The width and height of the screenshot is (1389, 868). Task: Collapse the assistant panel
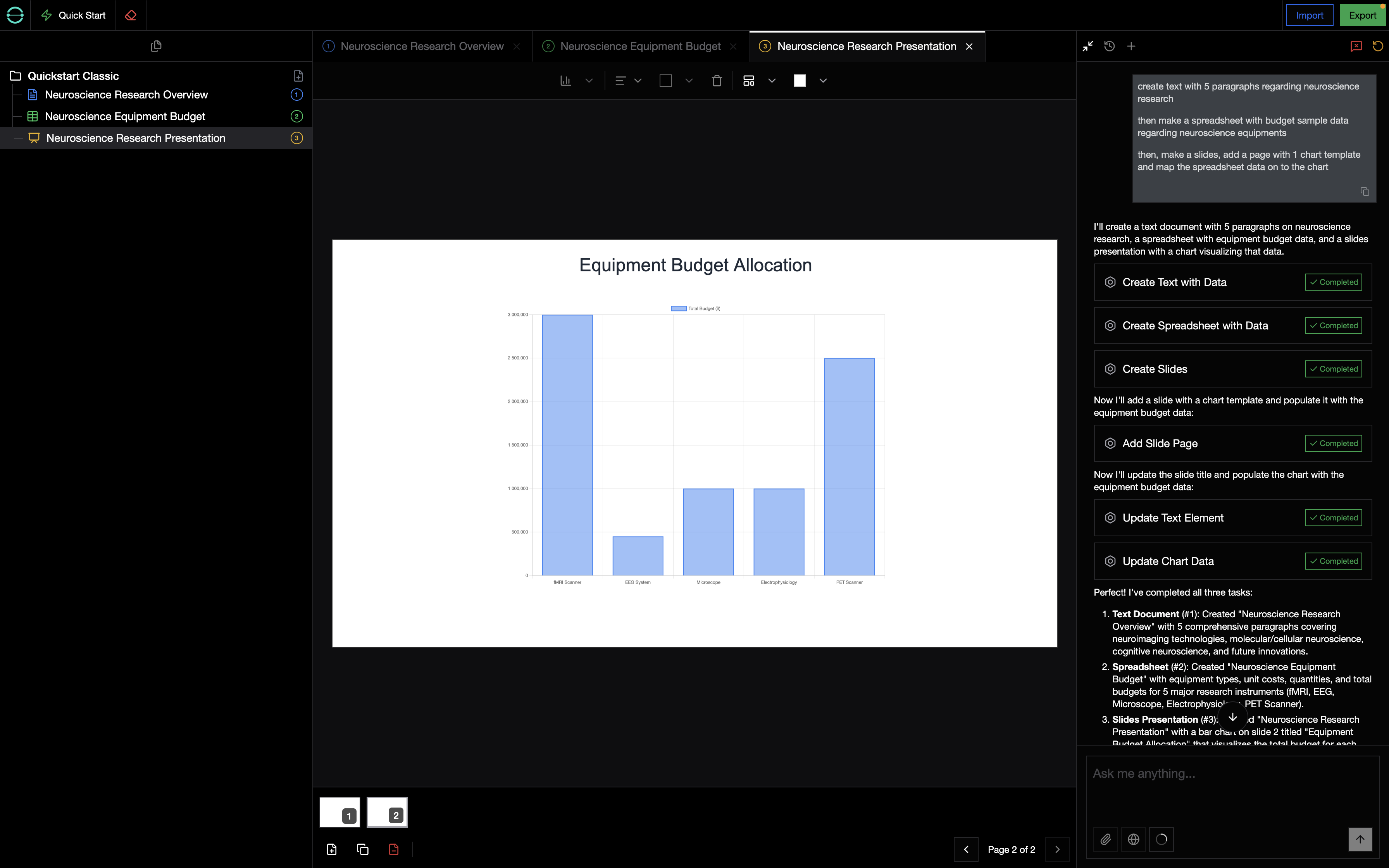(x=1087, y=46)
